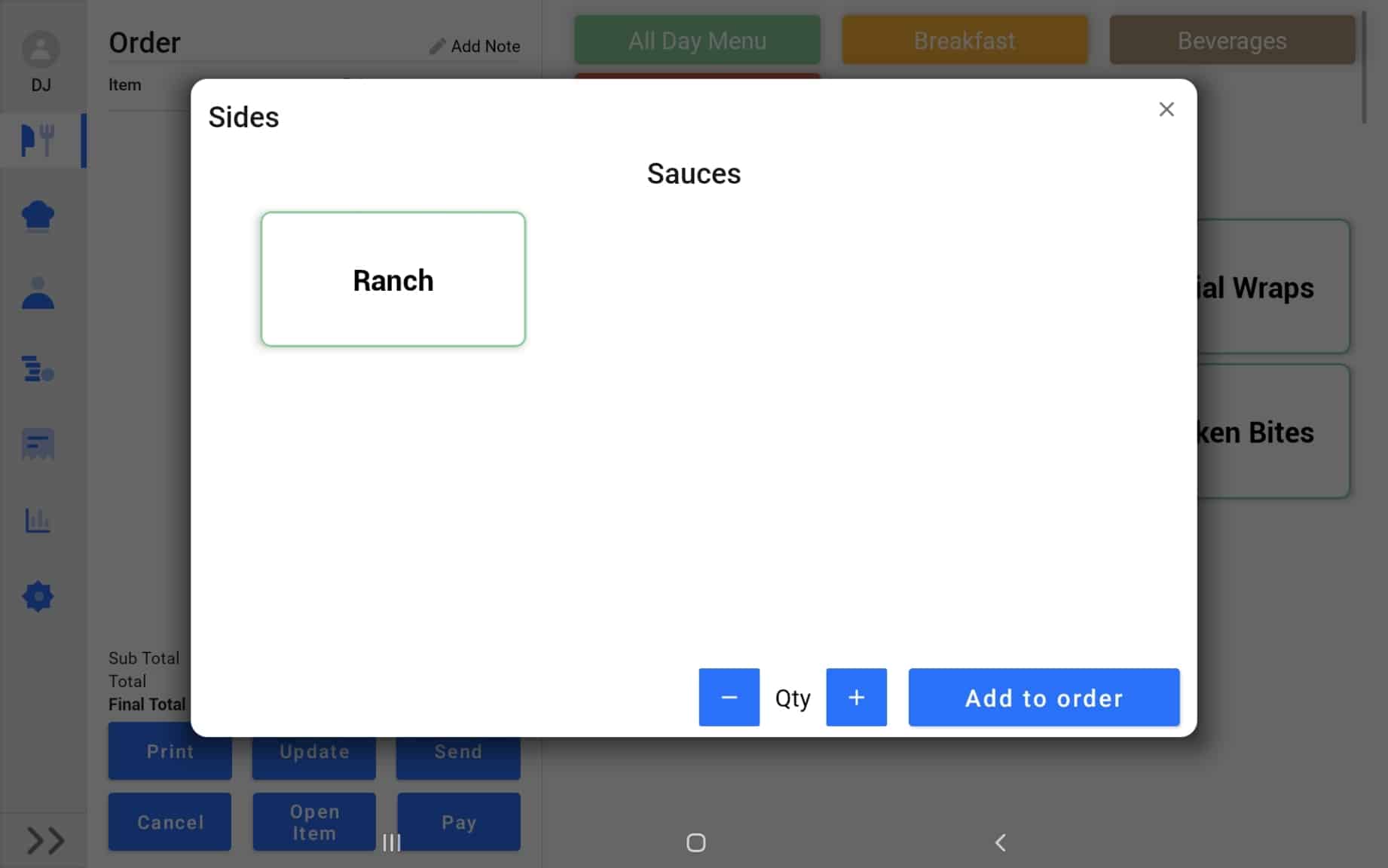Screen dimensions: 1388x868
Task: Click the Open Item button
Action: pos(314,821)
